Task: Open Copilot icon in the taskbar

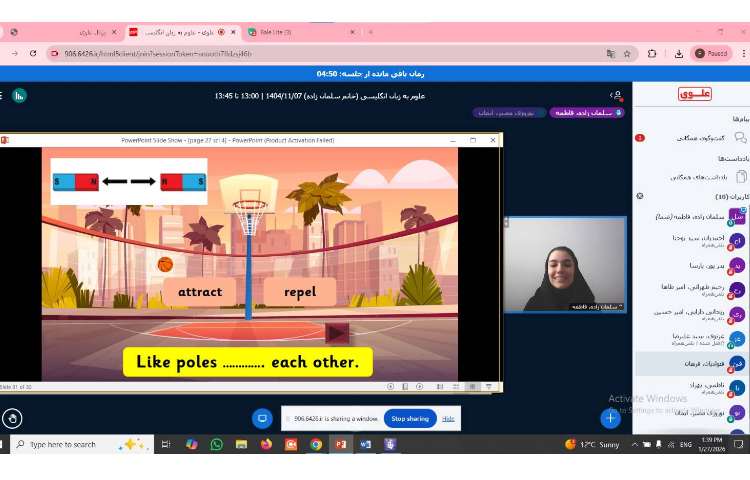Action: [x=192, y=445]
